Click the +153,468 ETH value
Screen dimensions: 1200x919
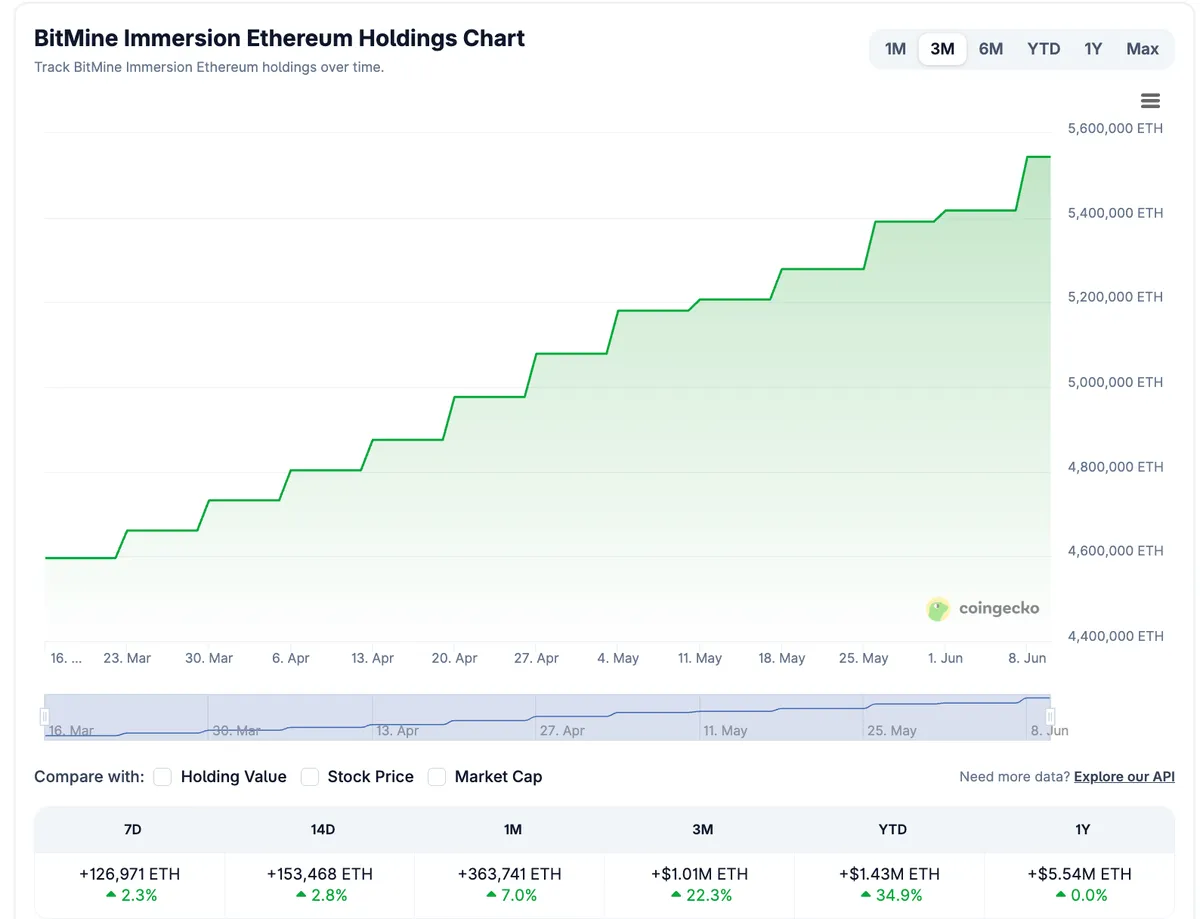[320, 874]
